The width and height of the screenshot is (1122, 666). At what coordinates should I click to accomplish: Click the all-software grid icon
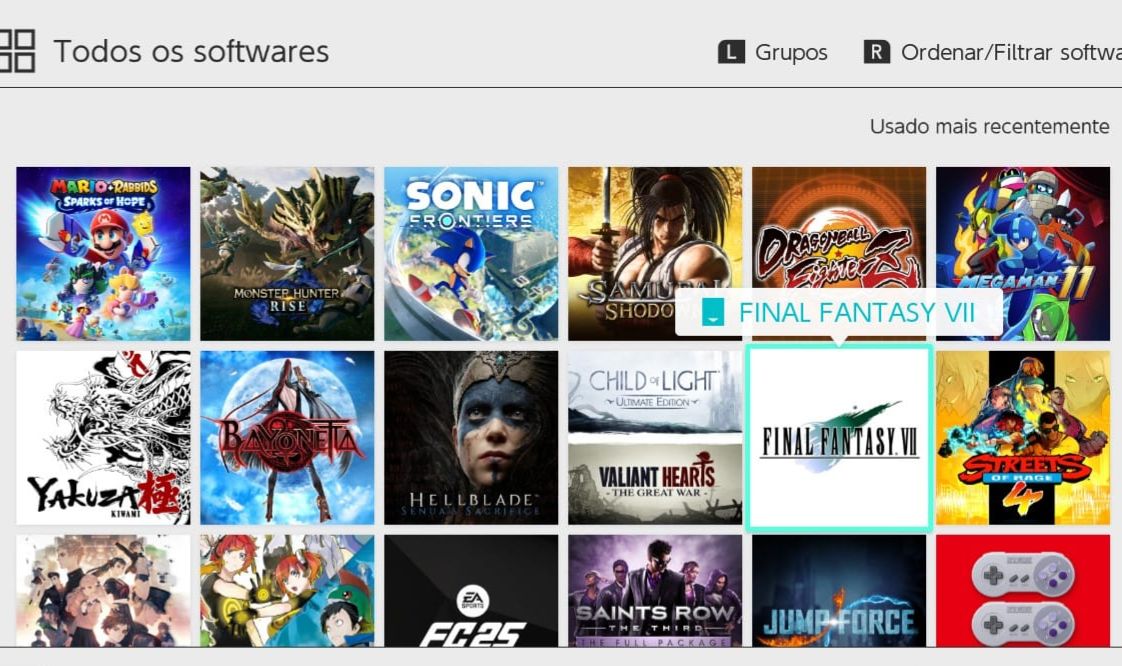(17, 51)
